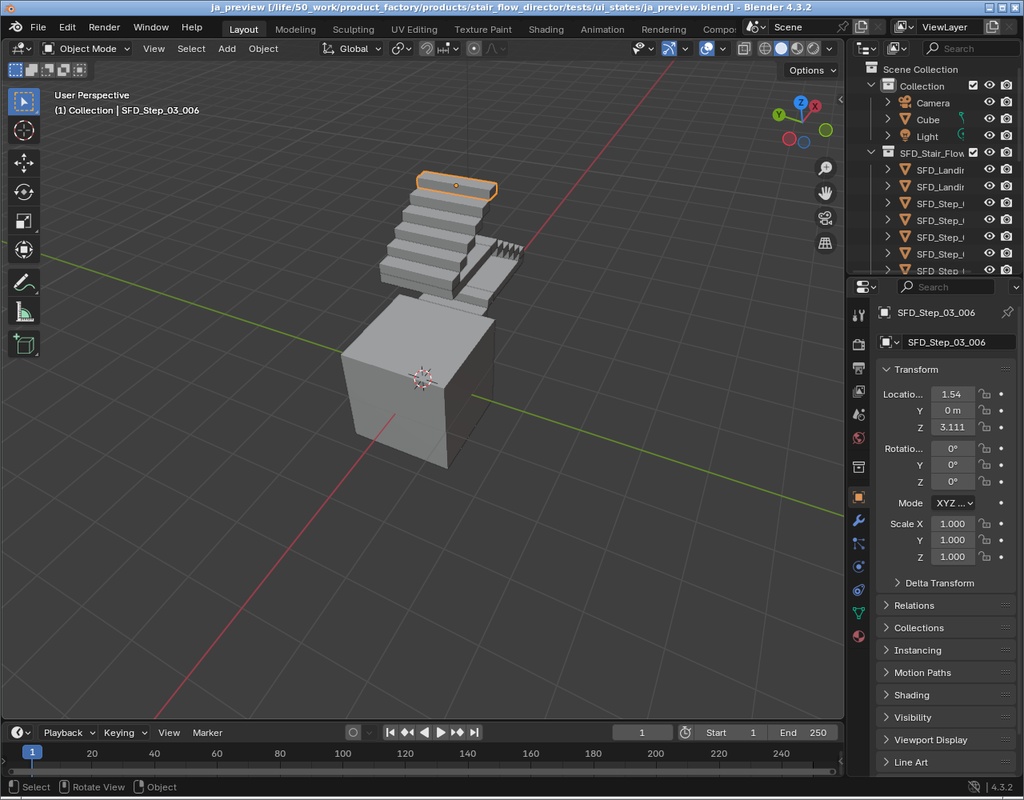Click the outliner search field
1024x800 pixels.
(970, 48)
